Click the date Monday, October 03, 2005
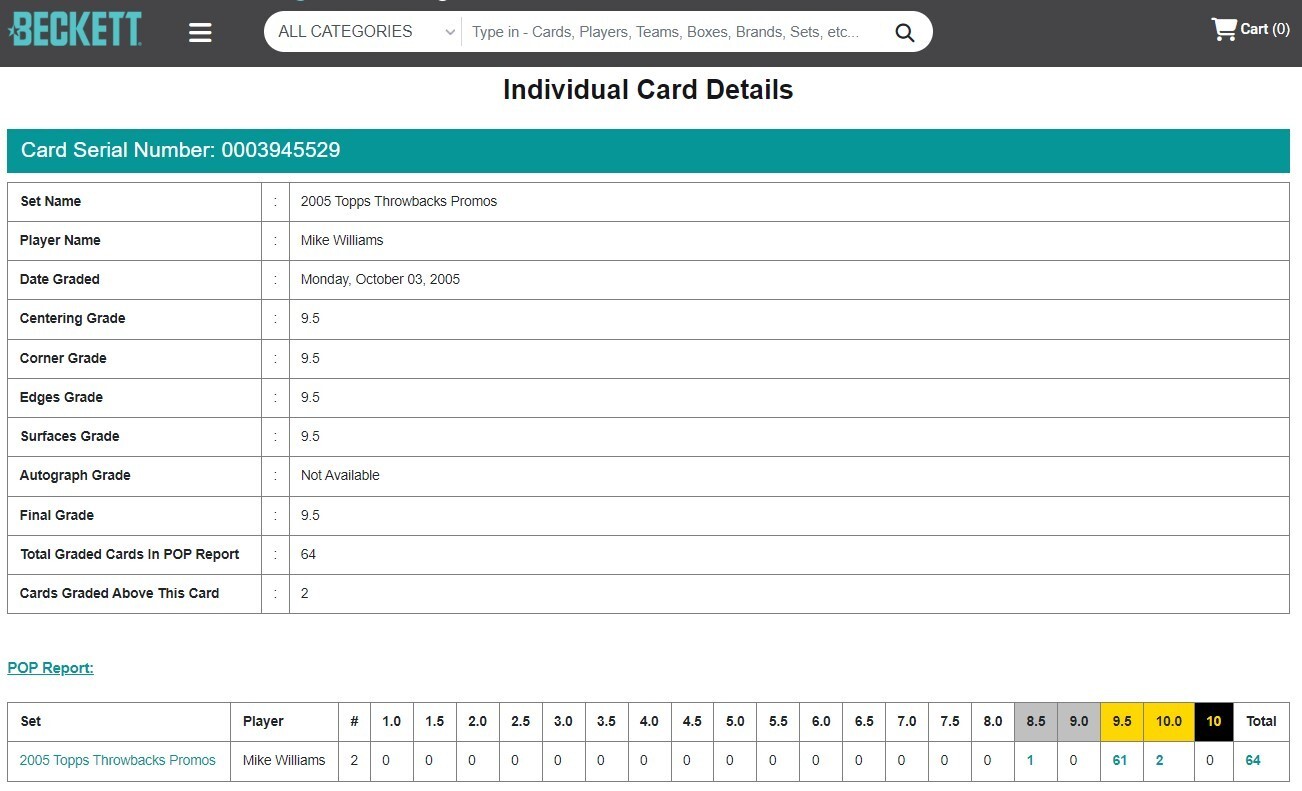The image size is (1302, 791). [x=380, y=279]
